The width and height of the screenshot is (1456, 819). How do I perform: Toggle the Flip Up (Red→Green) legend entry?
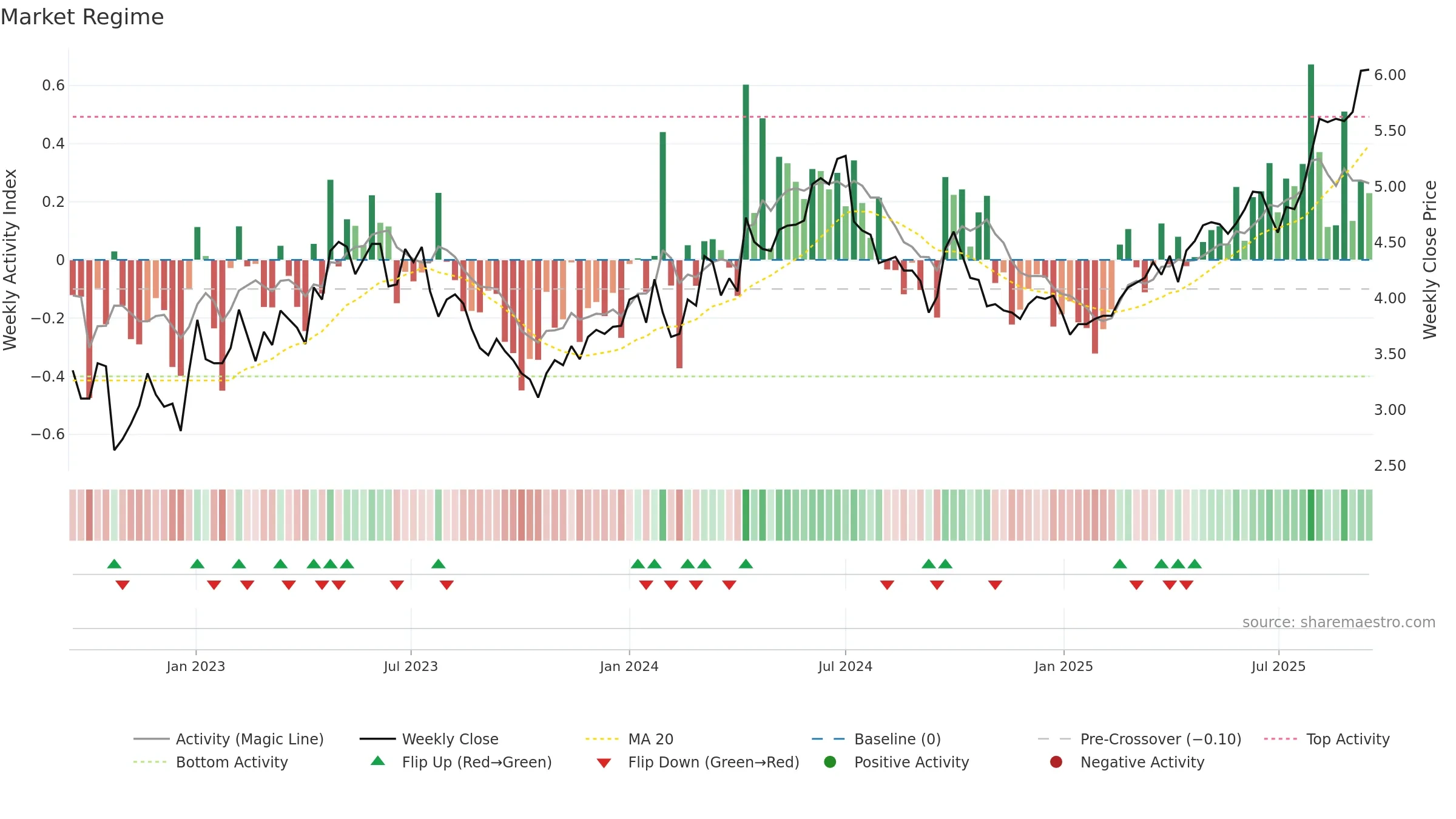tap(461, 762)
